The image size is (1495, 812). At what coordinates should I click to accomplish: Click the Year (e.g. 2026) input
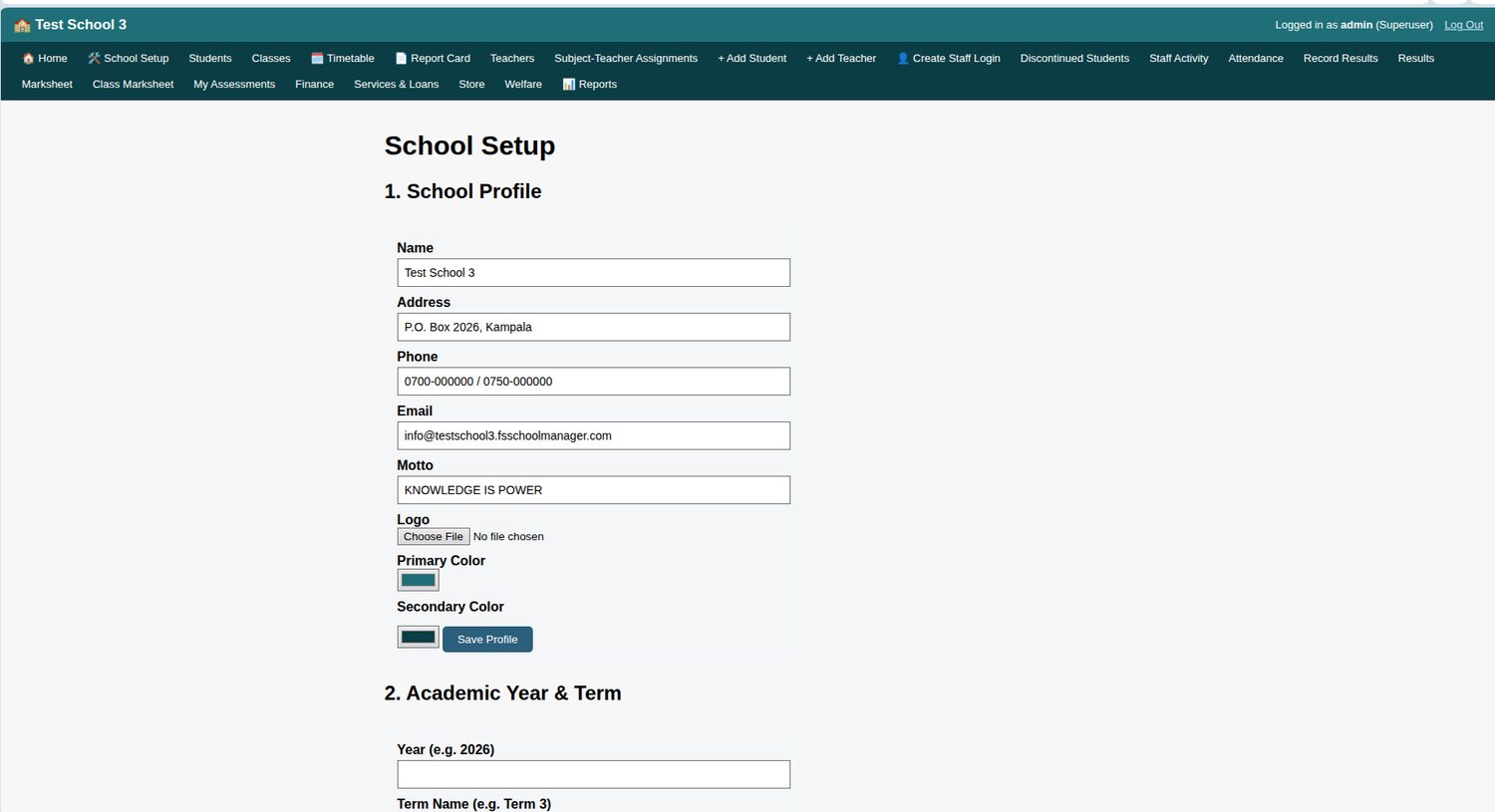click(593, 774)
